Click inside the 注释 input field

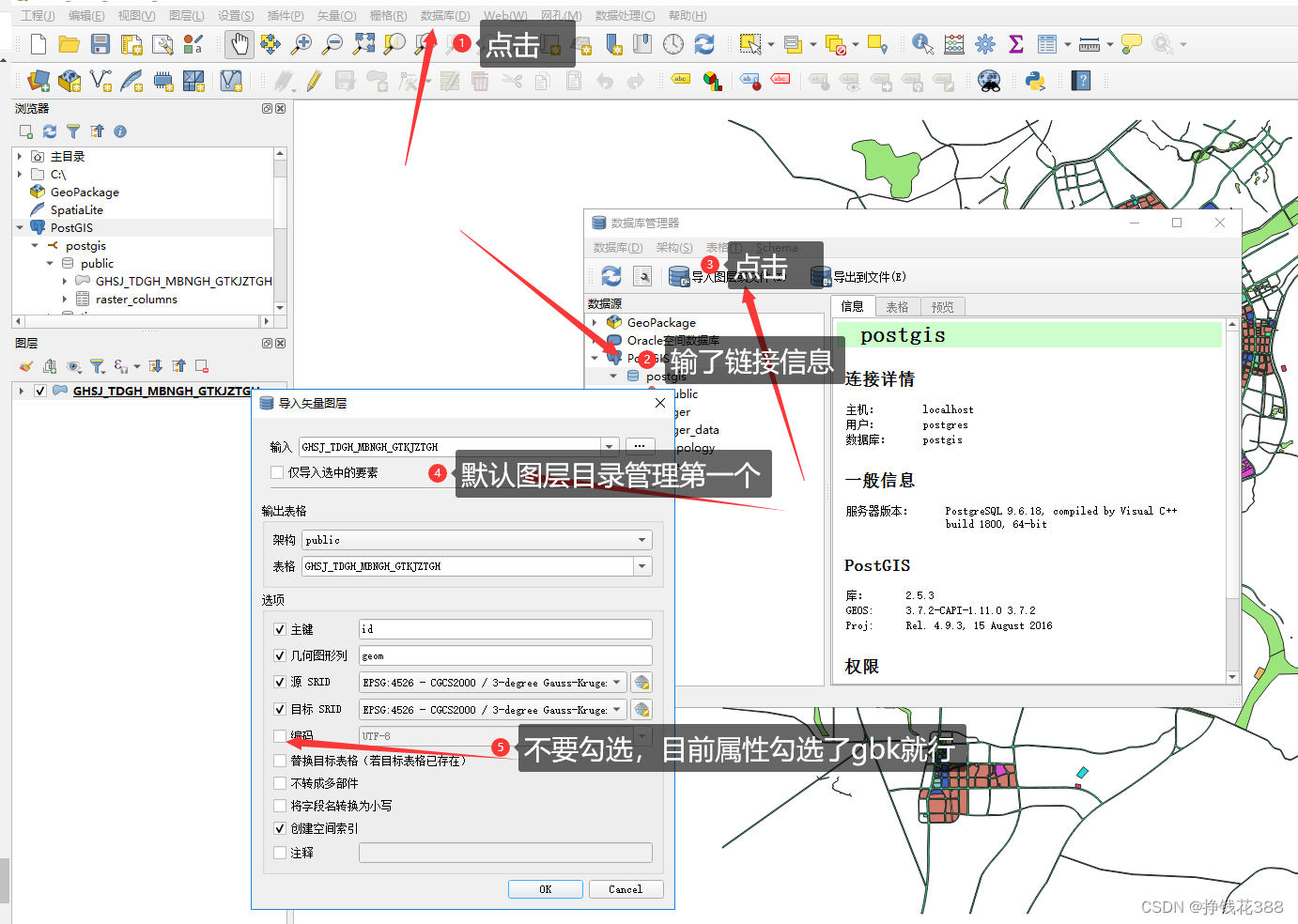(504, 852)
